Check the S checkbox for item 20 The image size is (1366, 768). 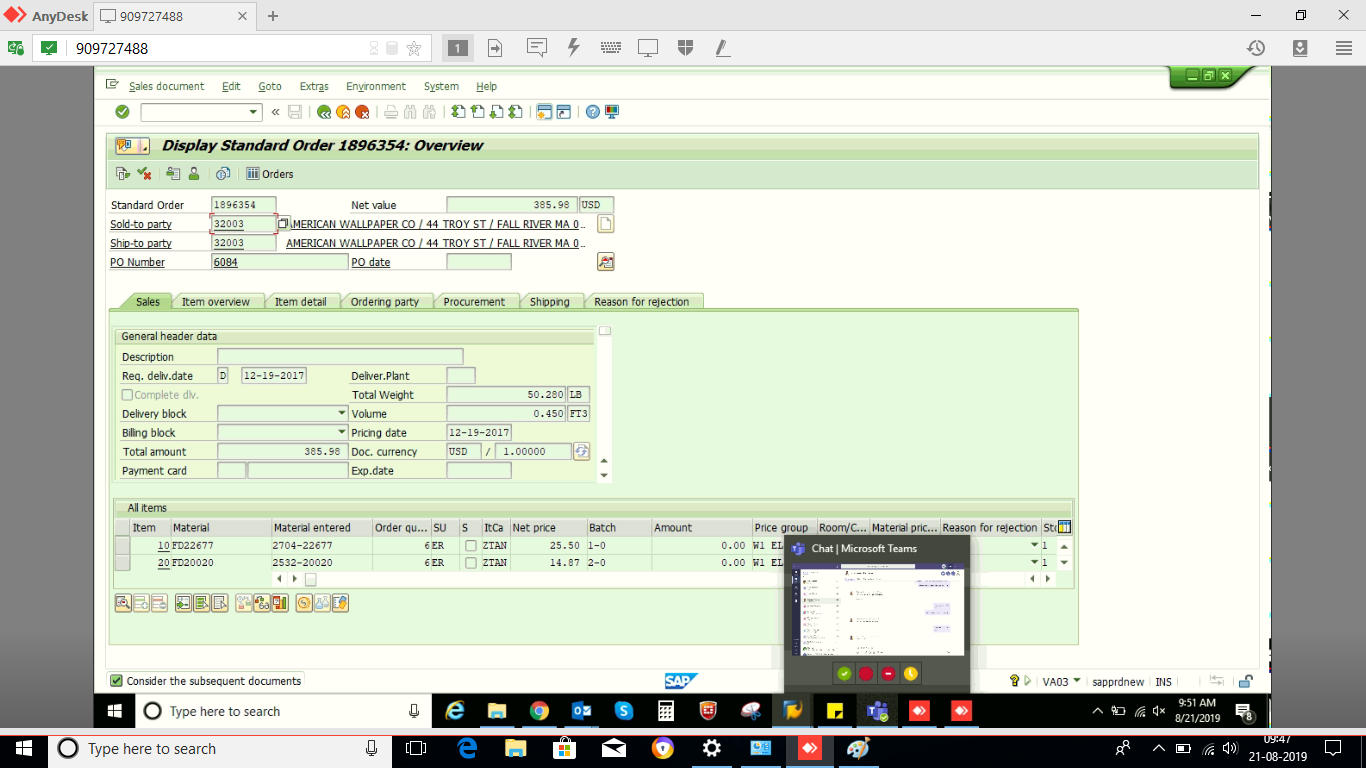coord(470,563)
